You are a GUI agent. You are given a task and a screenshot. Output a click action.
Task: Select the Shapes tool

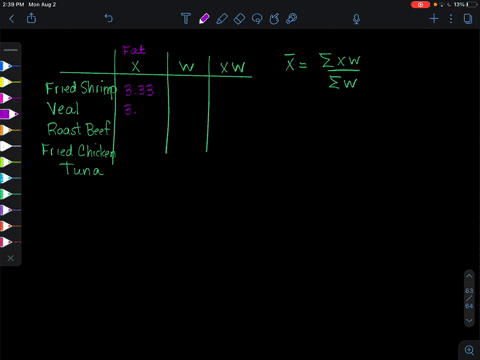point(274,19)
